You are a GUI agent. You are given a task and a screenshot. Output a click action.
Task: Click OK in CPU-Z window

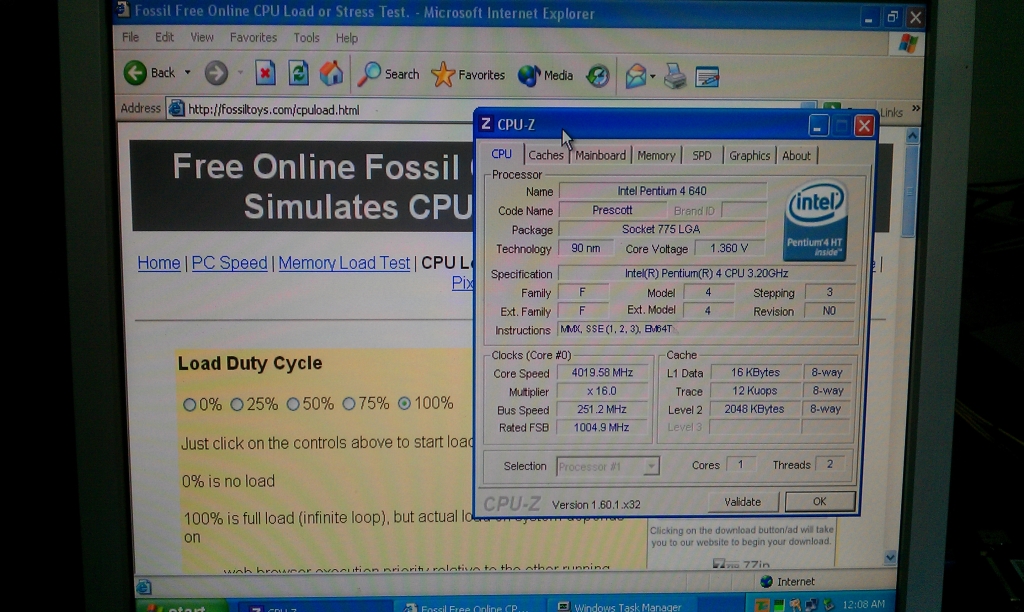pyautogui.click(x=820, y=501)
